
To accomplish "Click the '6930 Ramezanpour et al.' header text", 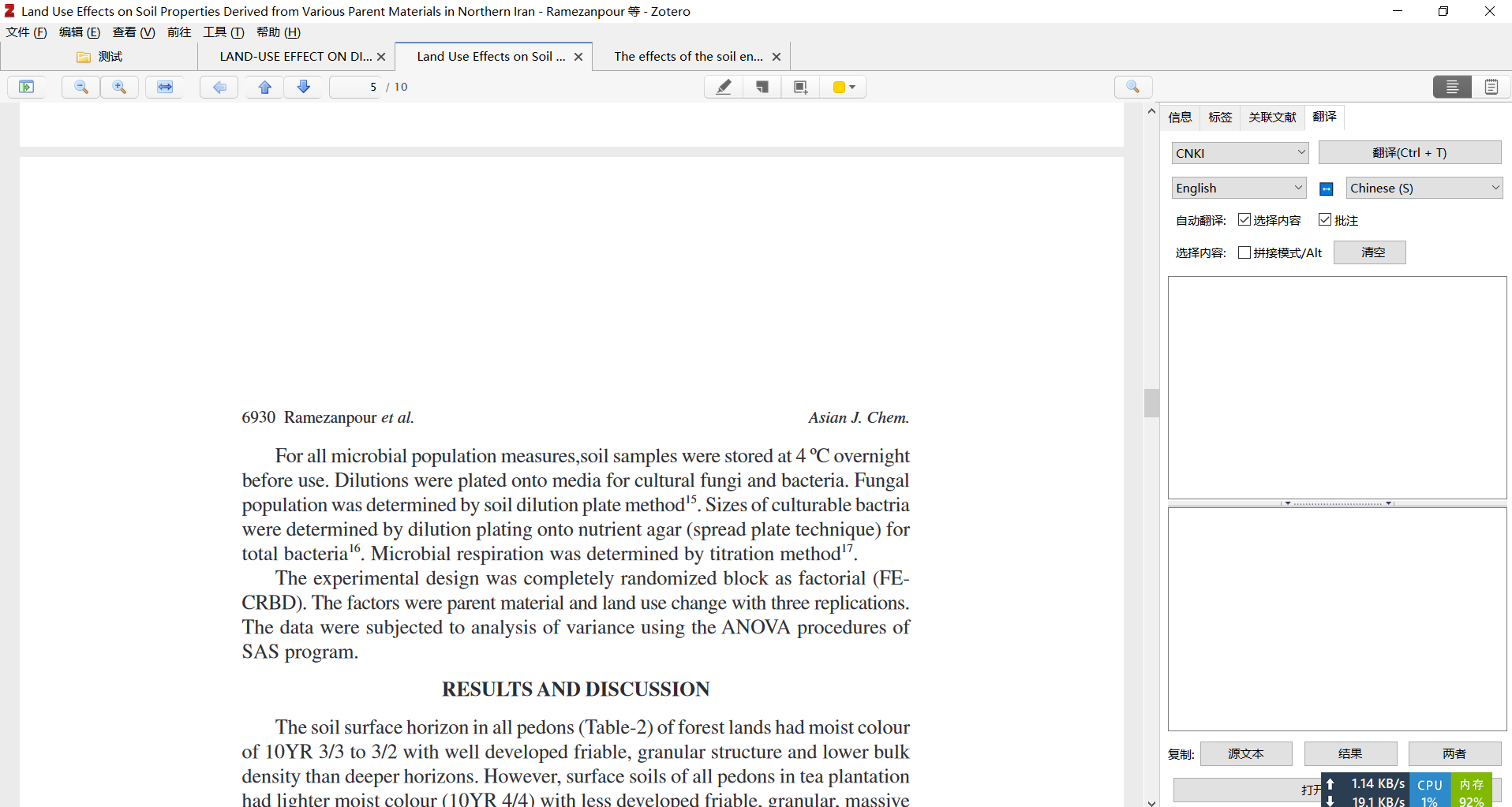I will tap(327, 417).
